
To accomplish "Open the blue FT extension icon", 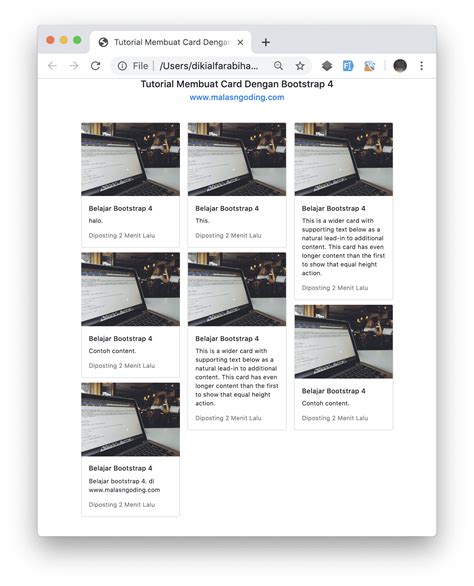I will [348, 66].
